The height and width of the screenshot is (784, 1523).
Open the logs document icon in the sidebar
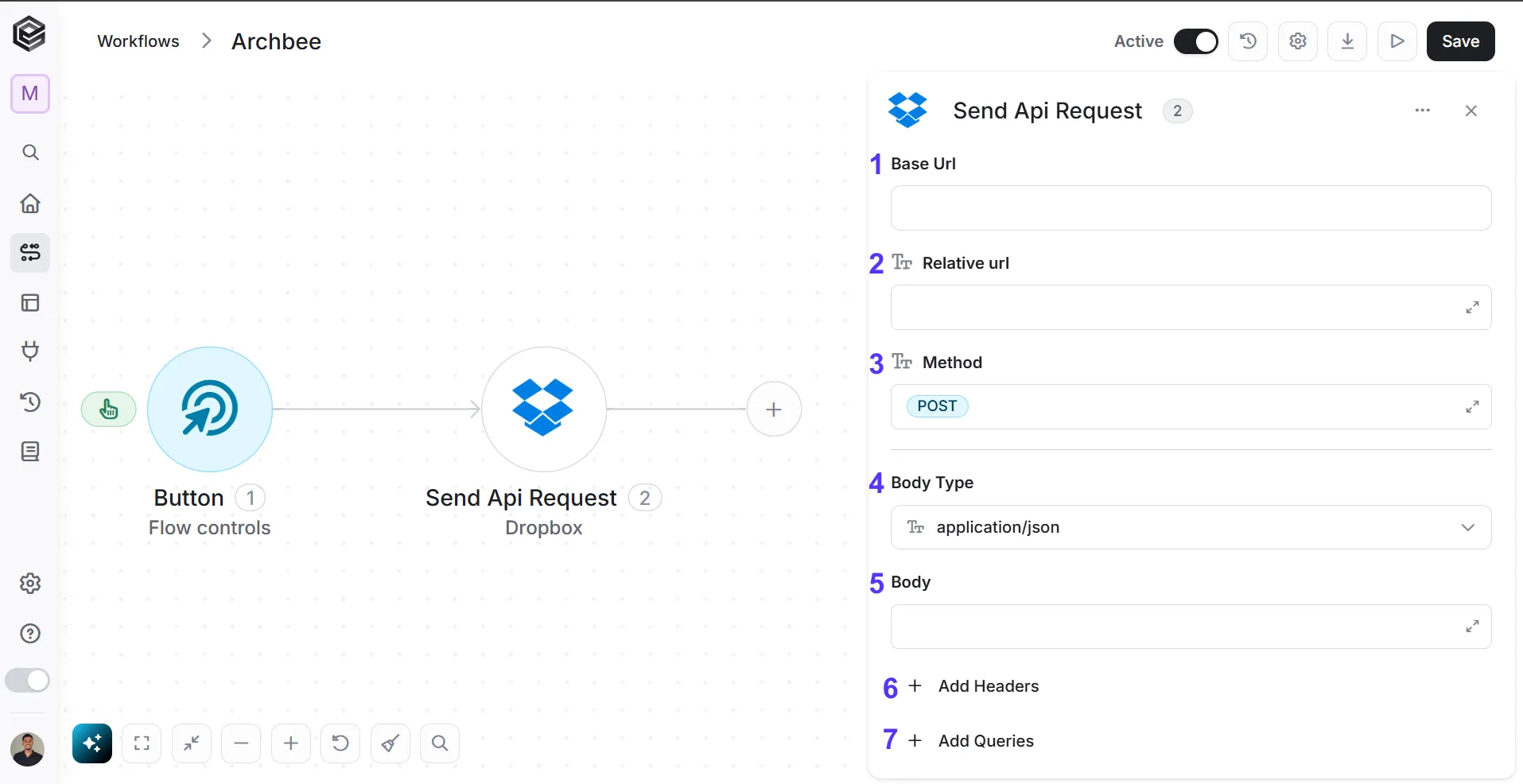[30, 452]
